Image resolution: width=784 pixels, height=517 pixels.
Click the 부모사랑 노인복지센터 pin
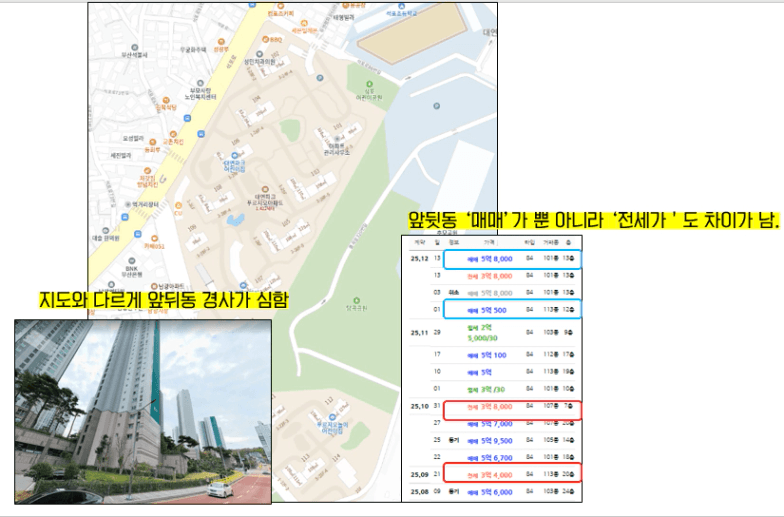[x=200, y=84]
